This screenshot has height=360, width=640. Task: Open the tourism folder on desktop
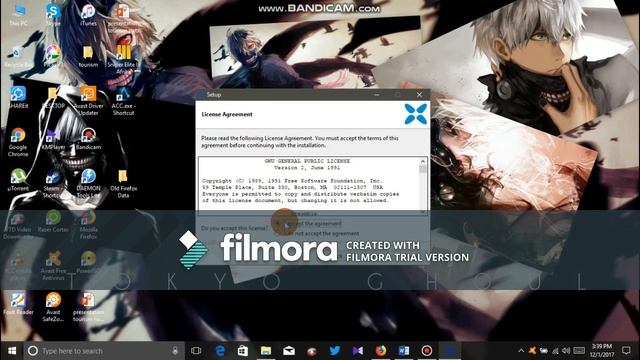[x=88, y=57]
